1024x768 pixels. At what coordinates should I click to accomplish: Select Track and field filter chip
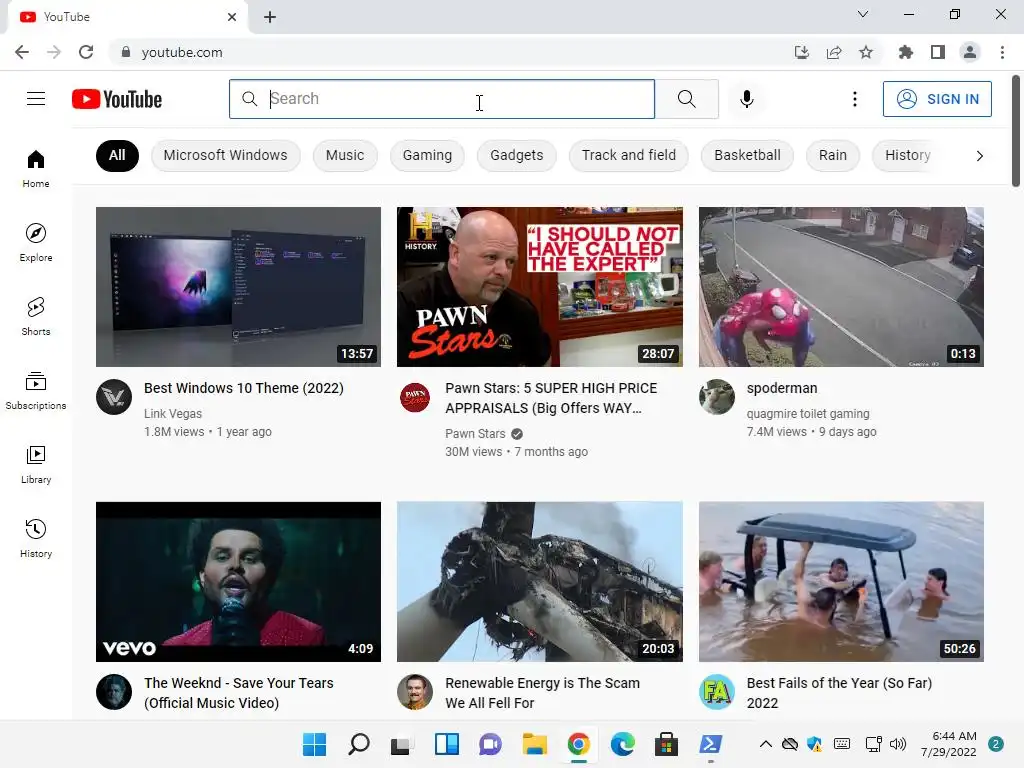(629, 155)
